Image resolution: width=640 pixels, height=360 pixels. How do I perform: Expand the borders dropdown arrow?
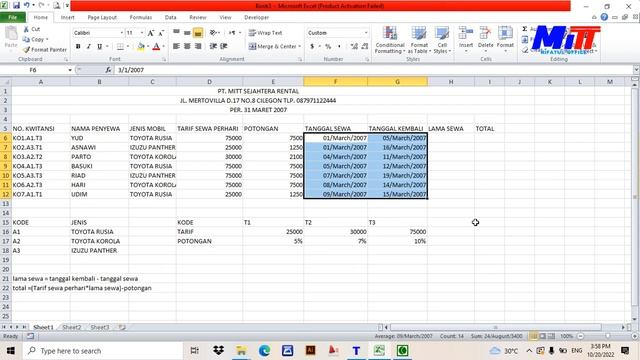(128, 47)
